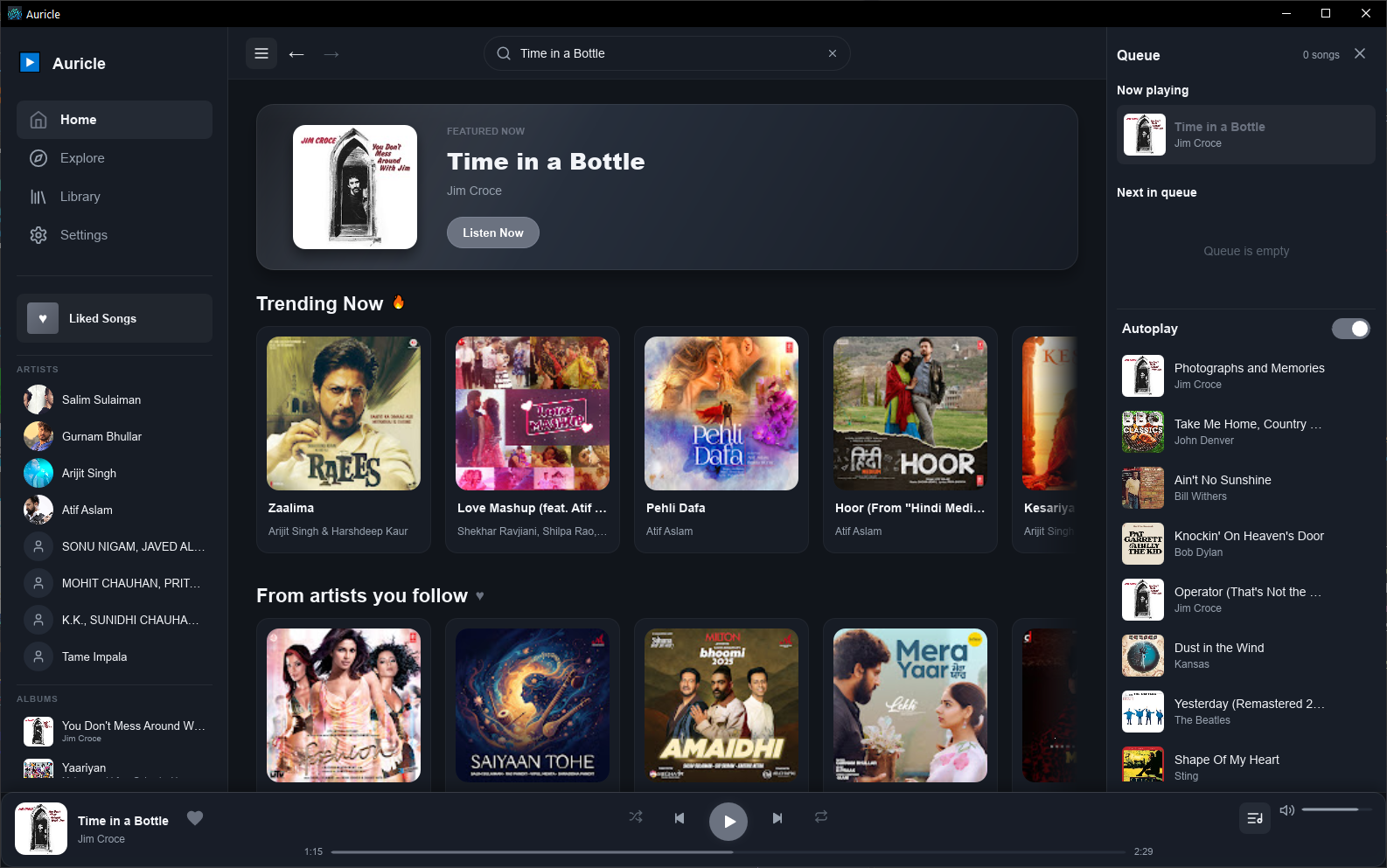
Task: Open the Library page
Action: point(115,197)
